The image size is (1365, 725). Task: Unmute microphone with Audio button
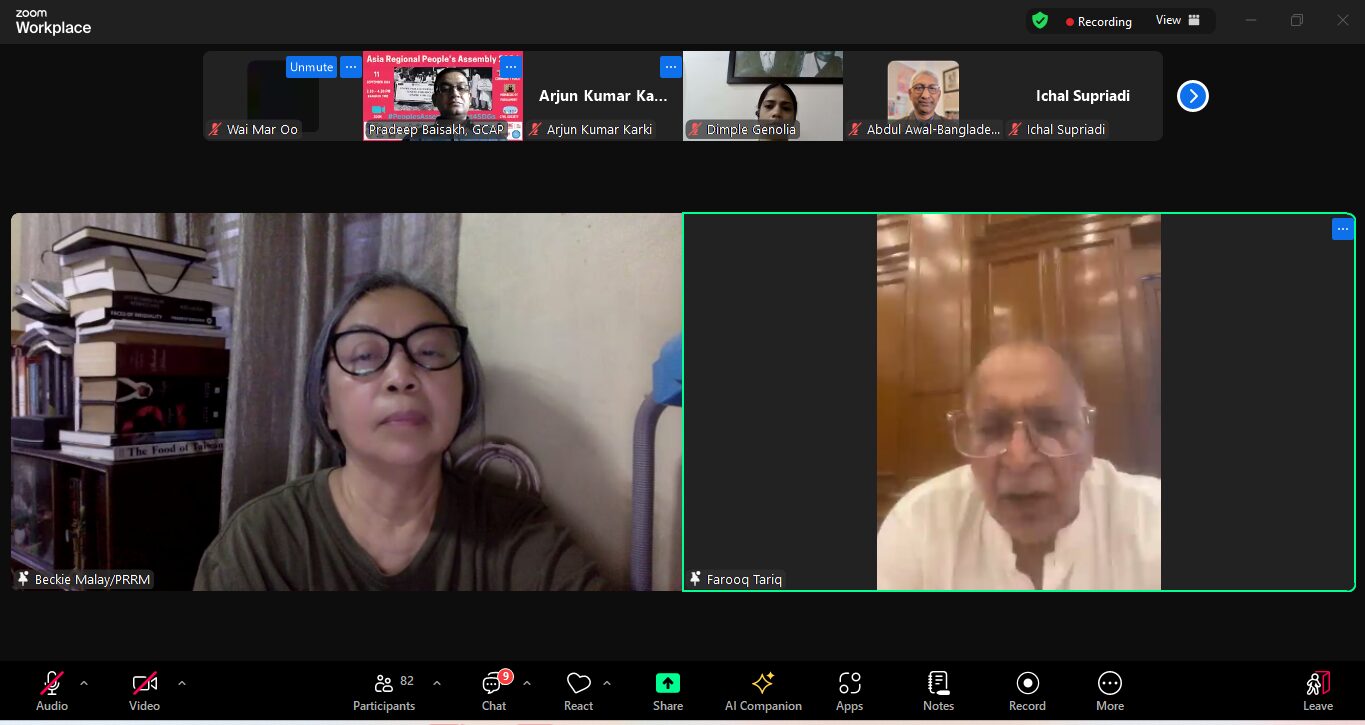(x=52, y=690)
